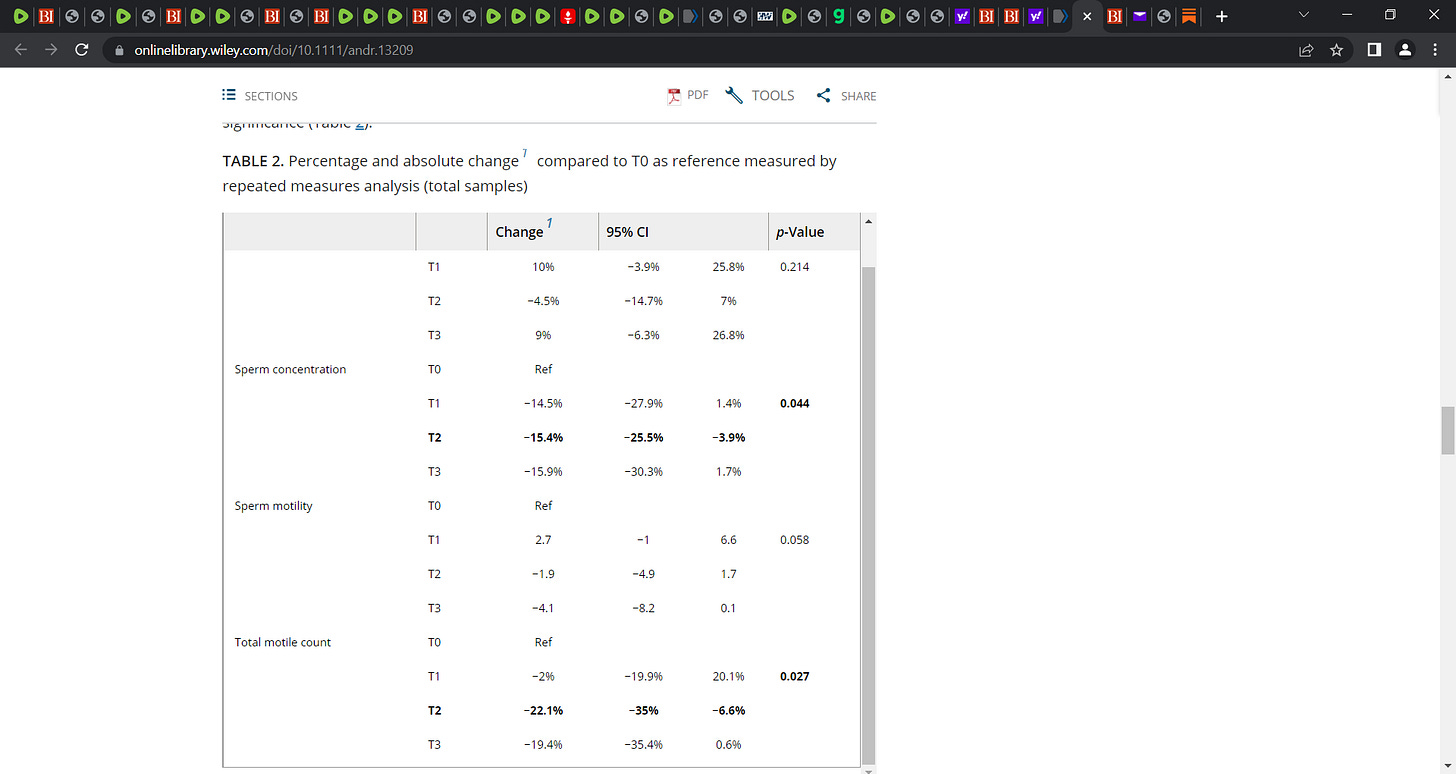The height and width of the screenshot is (774, 1456).
Task: Open the tab search dropdown chevron
Action: coord(1303,16)
